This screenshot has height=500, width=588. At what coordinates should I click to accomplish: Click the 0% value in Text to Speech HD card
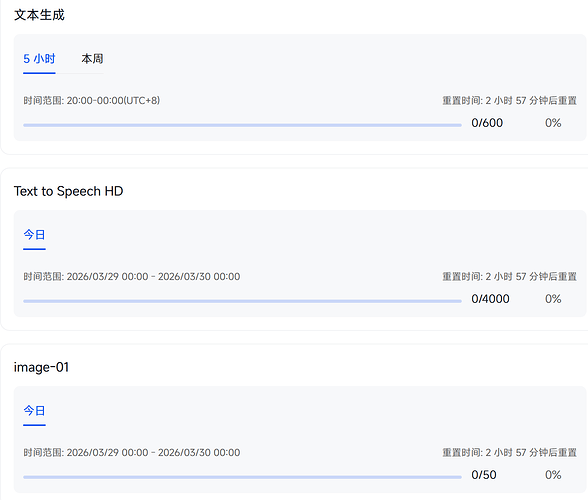(x=553, y=299)
